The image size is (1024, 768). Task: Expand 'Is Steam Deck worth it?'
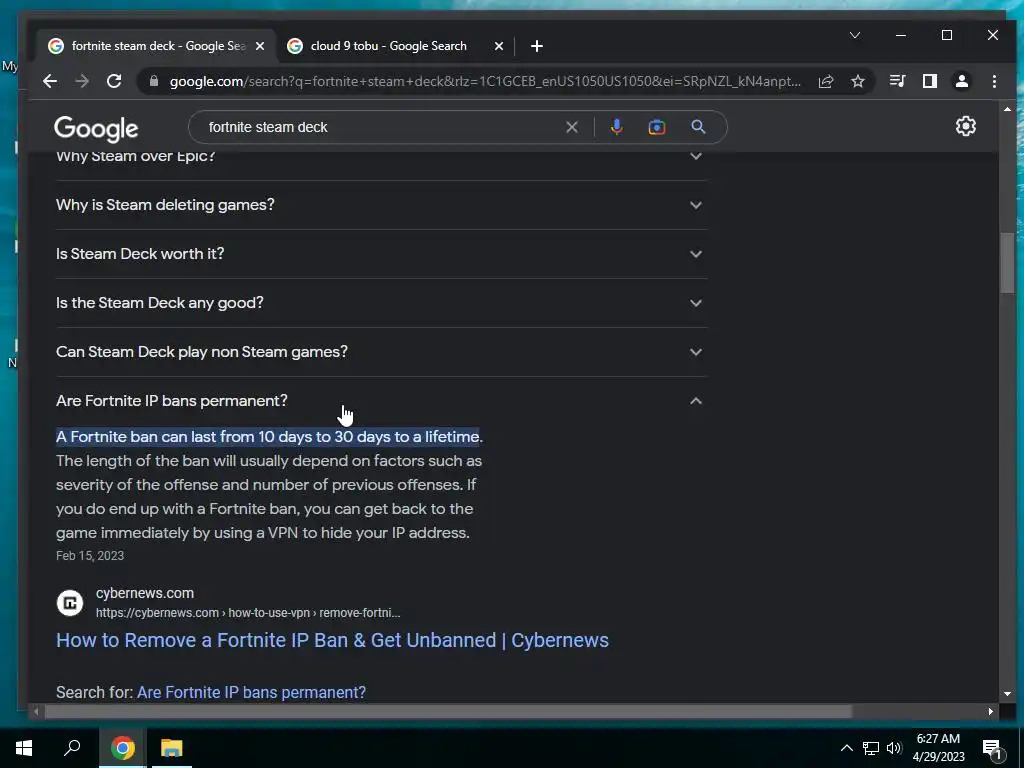(381, 254)
